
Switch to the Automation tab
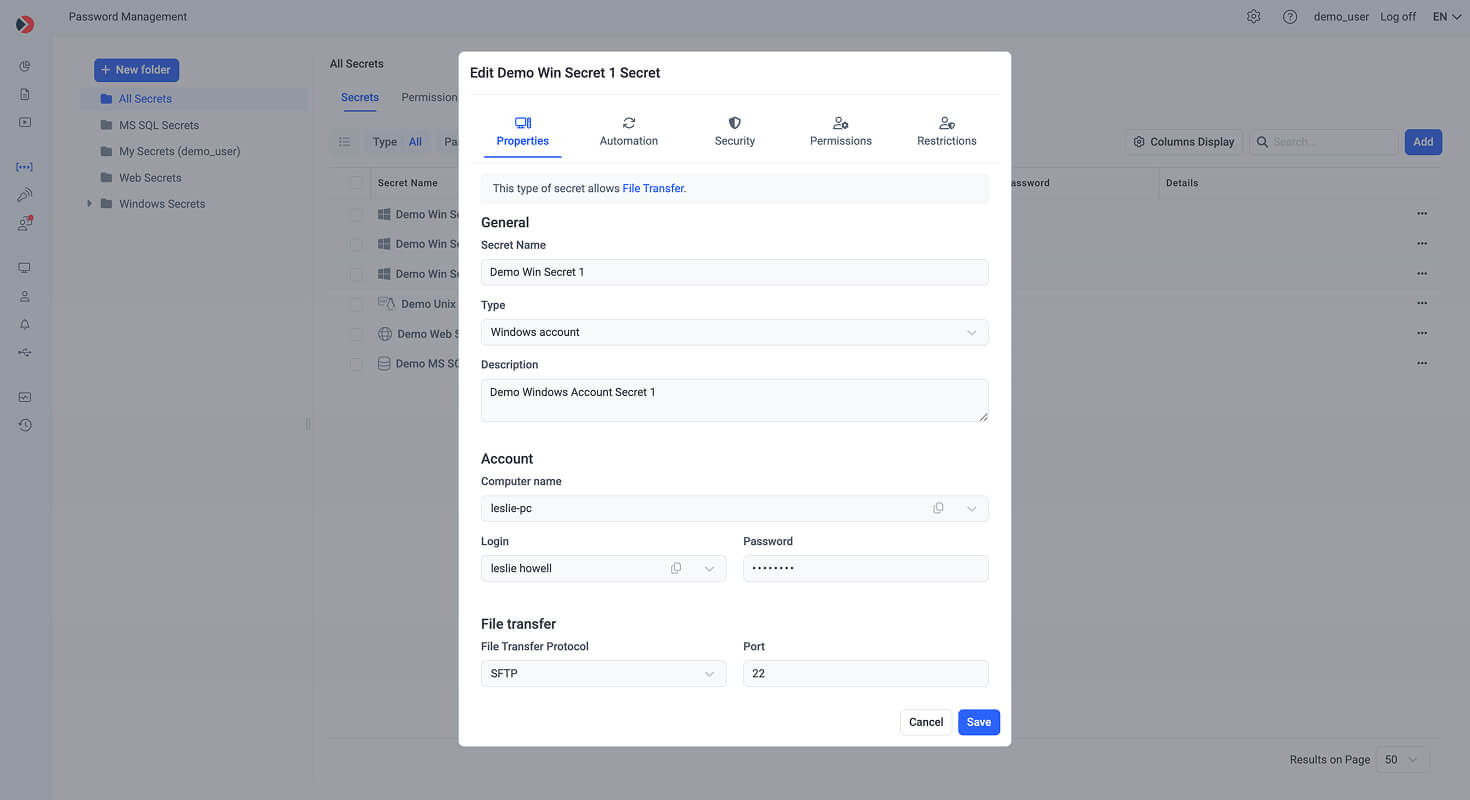pyautogui.click(x=629, y=132)
